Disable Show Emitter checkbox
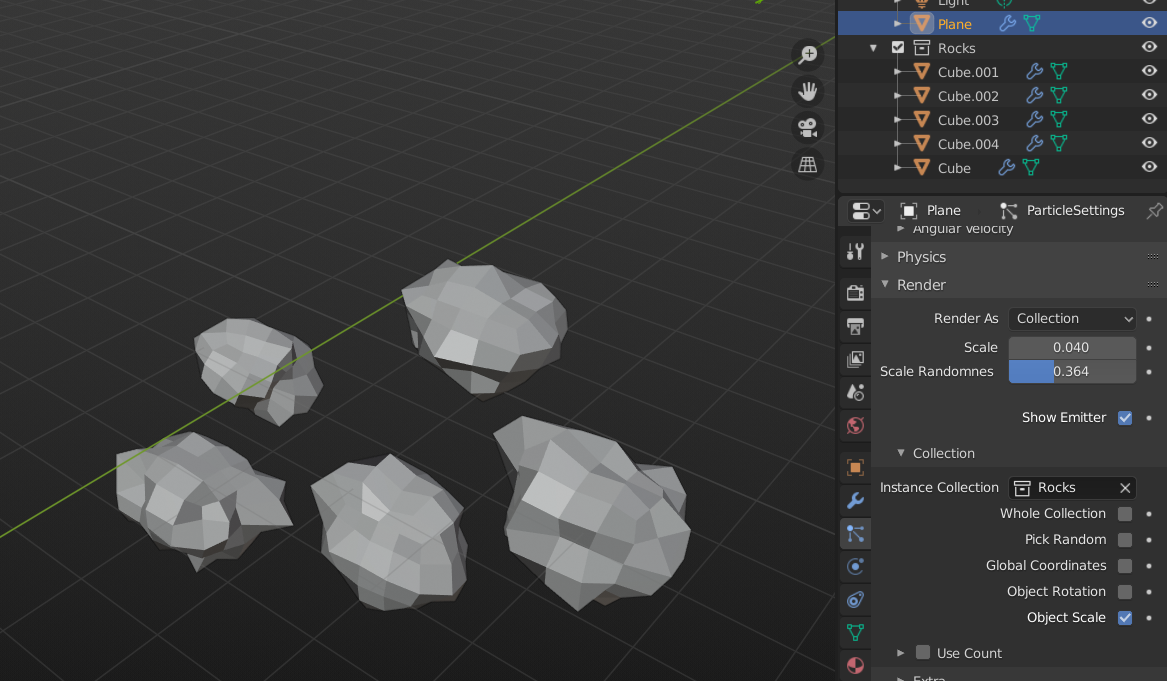 pyautogui.click(x=1125, y=418)
